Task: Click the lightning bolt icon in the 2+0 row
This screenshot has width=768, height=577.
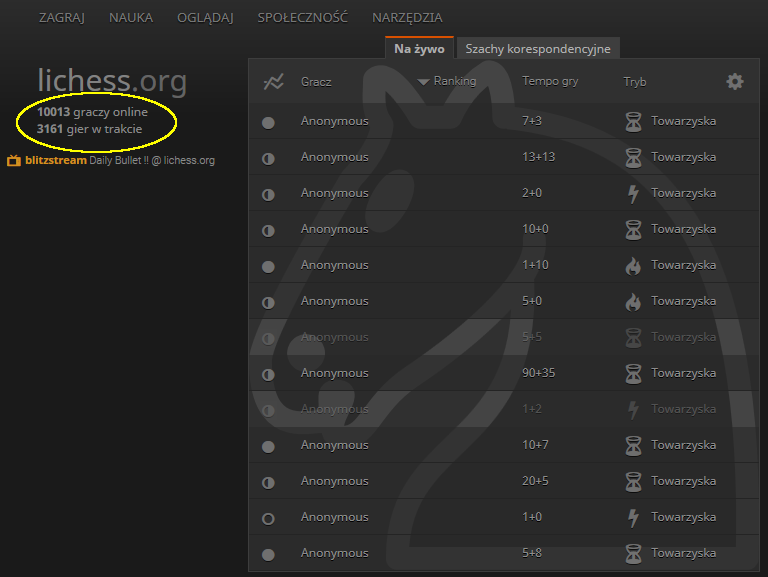Action: pyautogui.click(x=633, y=193)
